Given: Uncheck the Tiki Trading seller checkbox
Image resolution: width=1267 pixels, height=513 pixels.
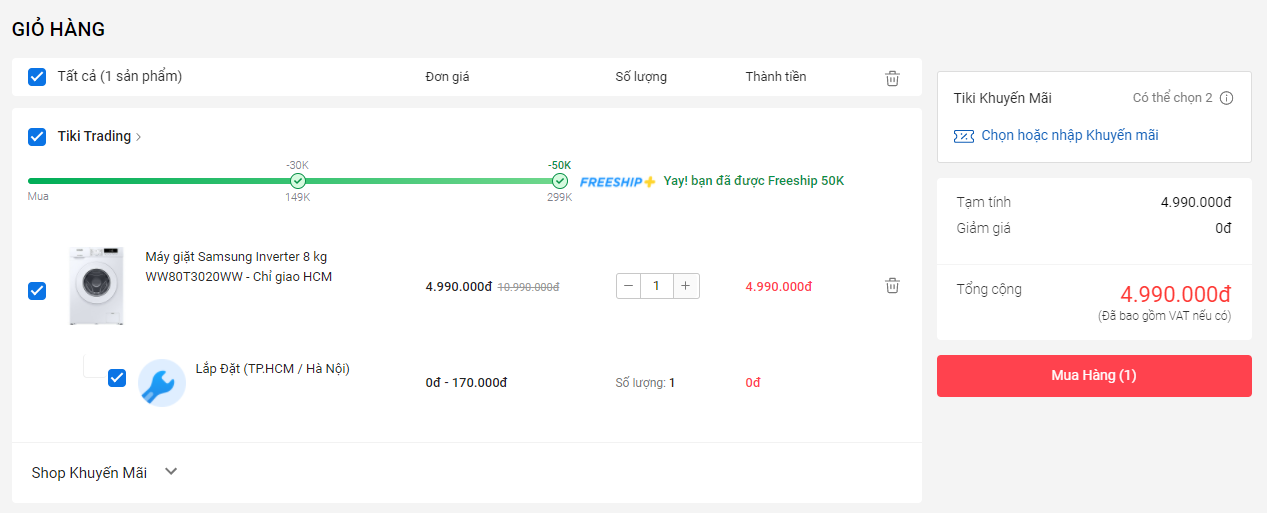Looking at the screenshot, I should click(x=37, y=137).
